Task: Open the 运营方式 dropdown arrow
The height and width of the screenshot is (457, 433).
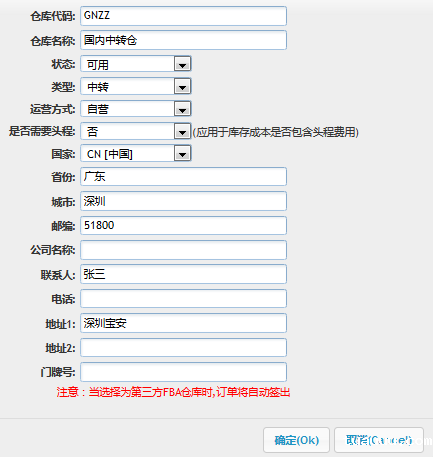Action: (182, 109)
